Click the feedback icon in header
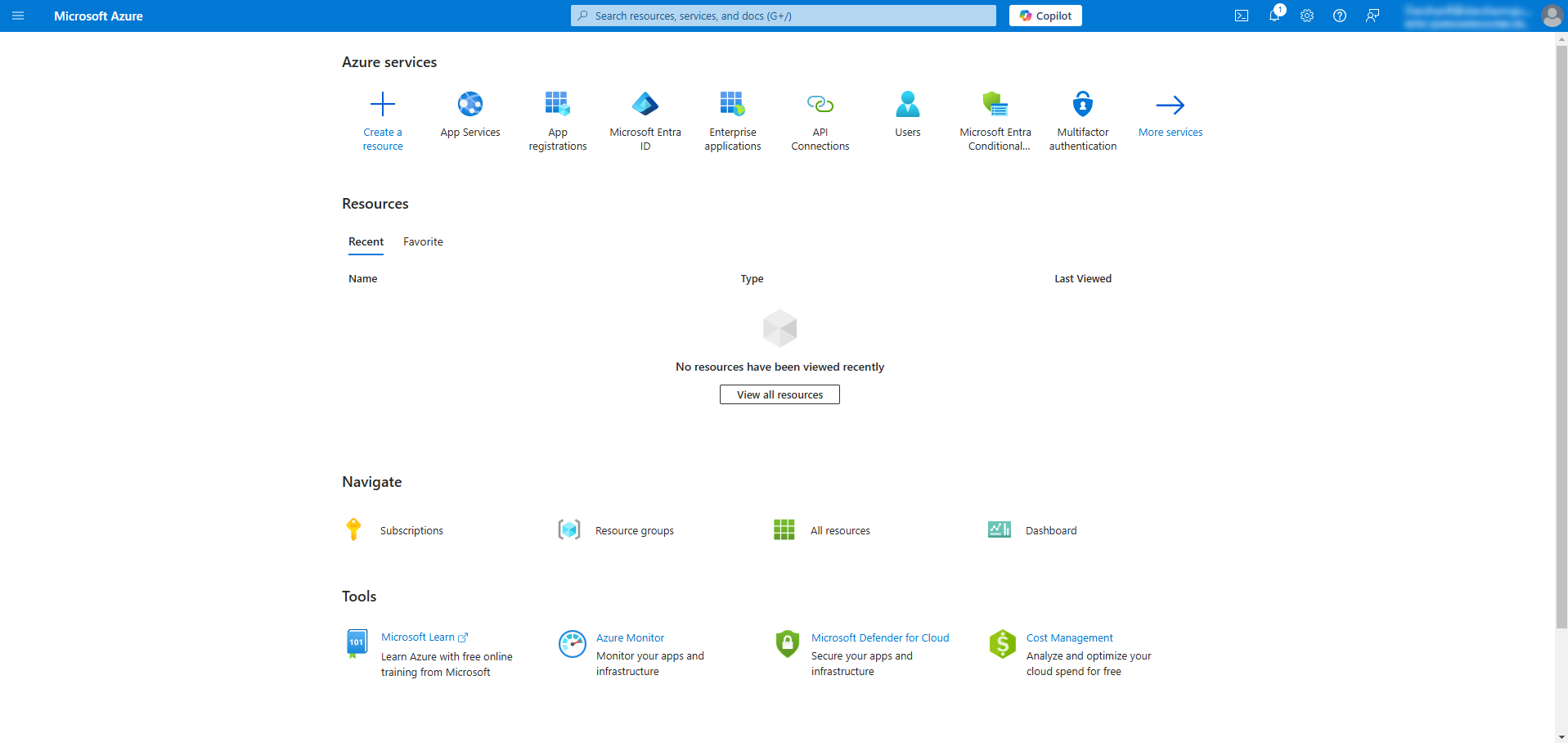 coord(1373,16)
